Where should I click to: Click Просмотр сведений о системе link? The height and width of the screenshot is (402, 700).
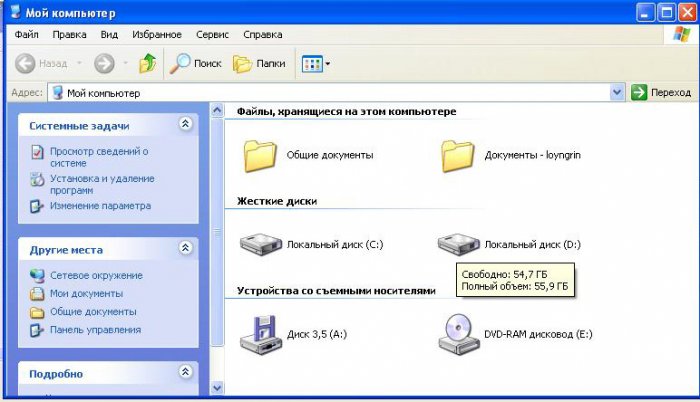click(99, 157)
